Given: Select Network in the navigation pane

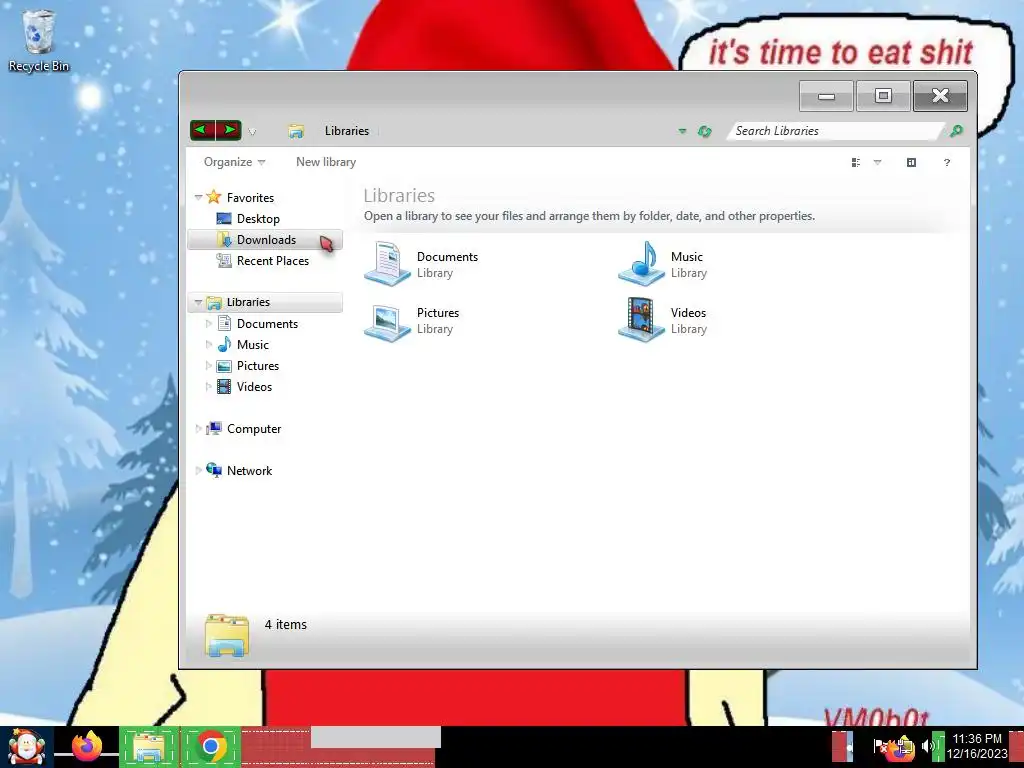Looking at the screenshot, I should pos(249,471).
